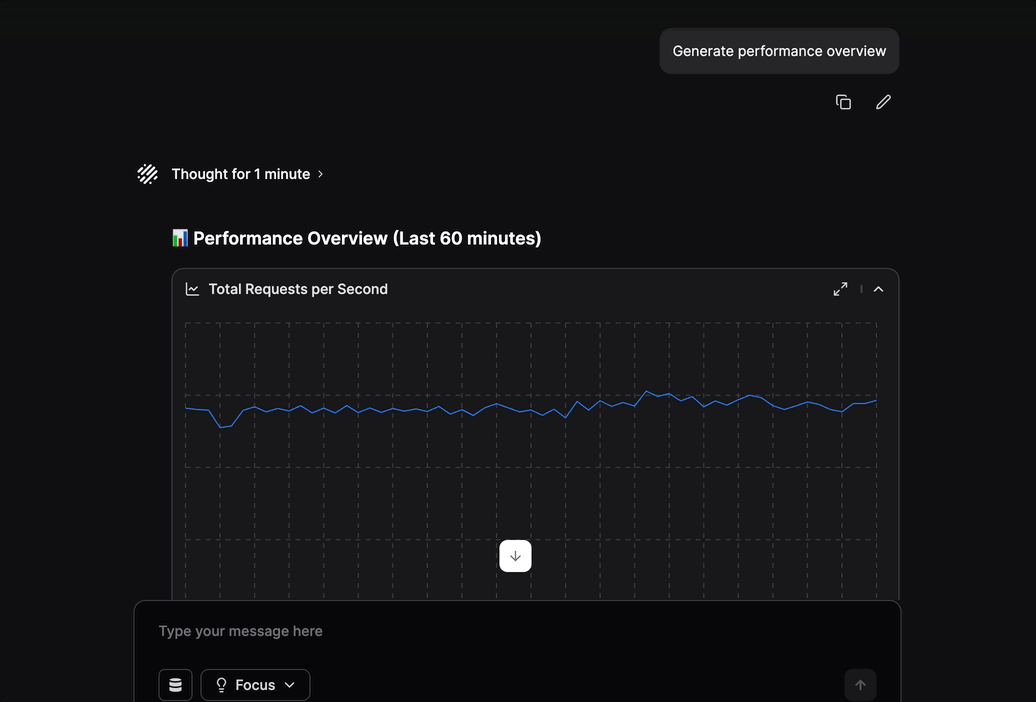Click the Performance Overview (Last 60 minutes) heading
The image size is (1036, 702).
pos(367,238)
